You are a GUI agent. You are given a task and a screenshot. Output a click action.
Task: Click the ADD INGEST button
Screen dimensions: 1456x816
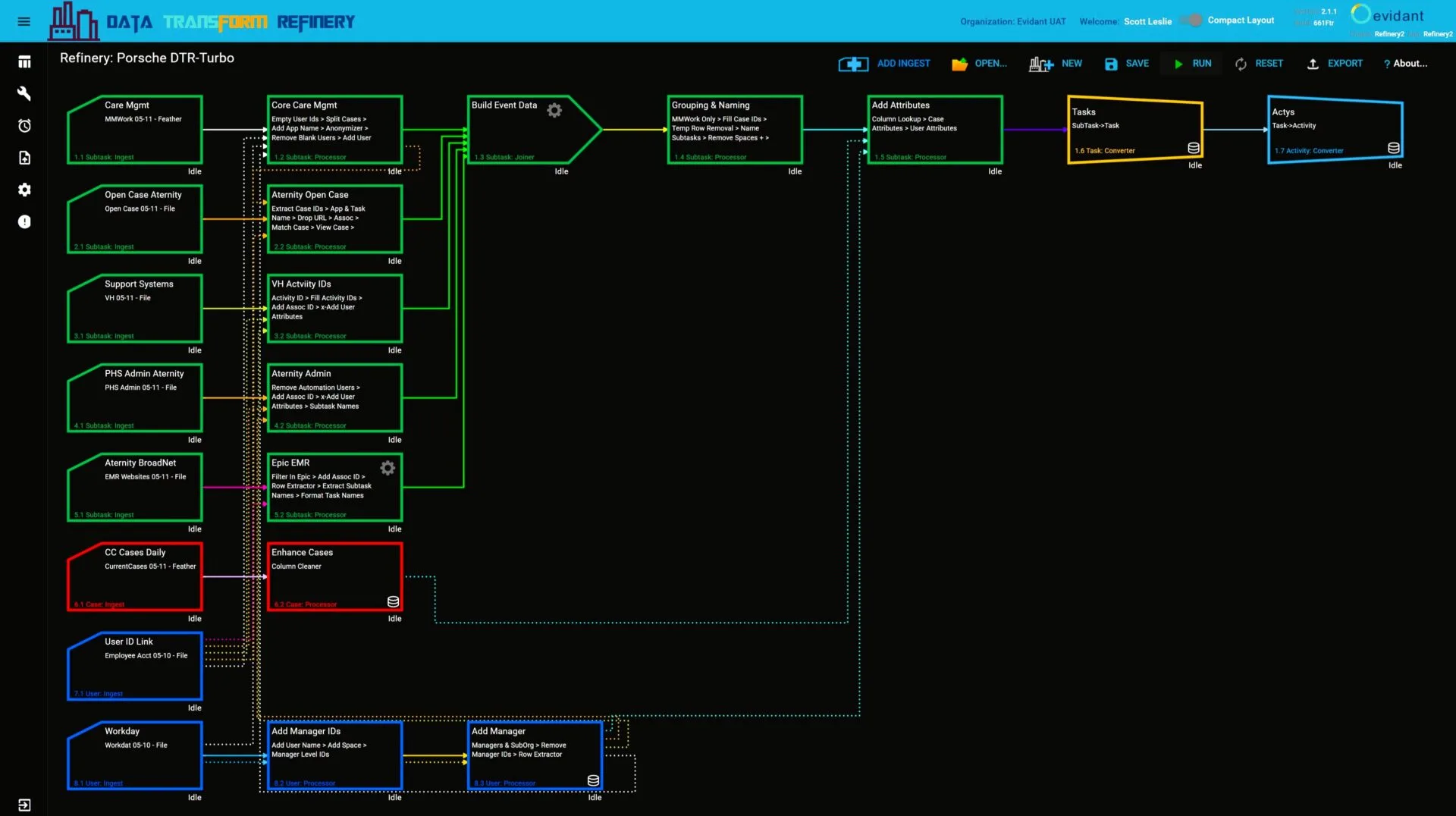884,64
